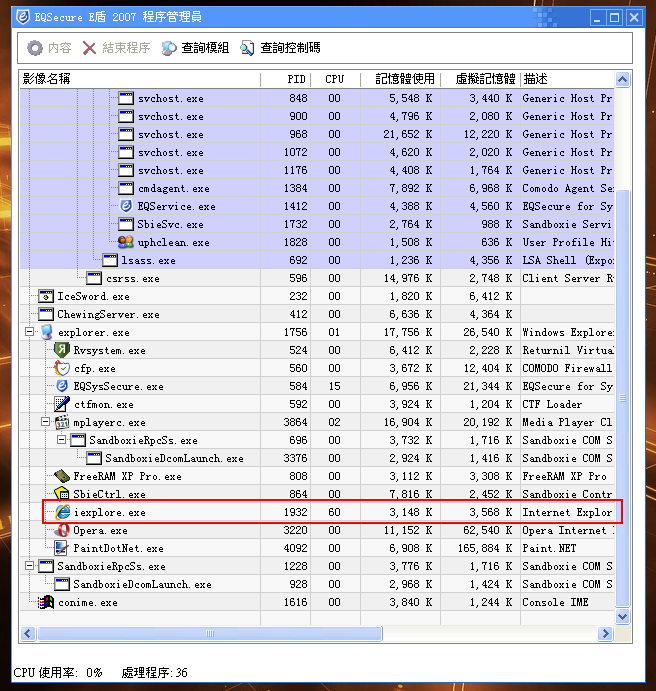This screenshot has width=656, height=691.
Task: Minimize the EQSecure window
Action: [x=597, y=18]
